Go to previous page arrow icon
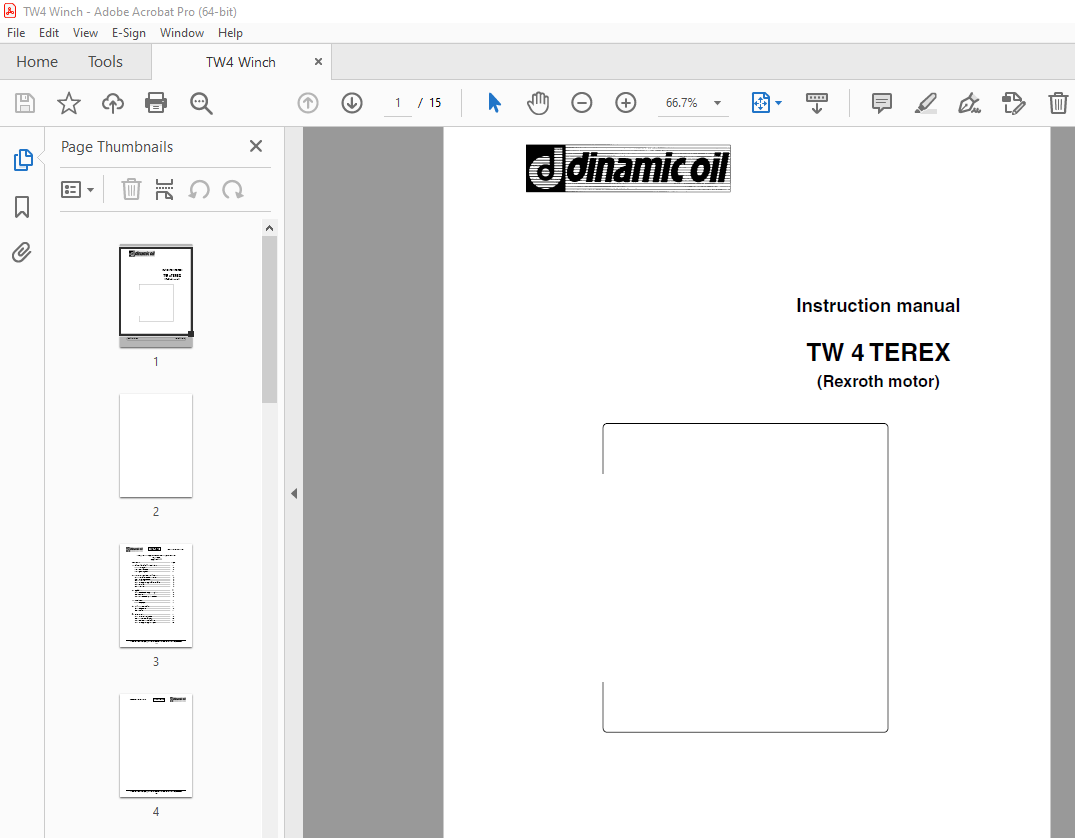This screenshot has width=1075, height=838. point(308,103)
